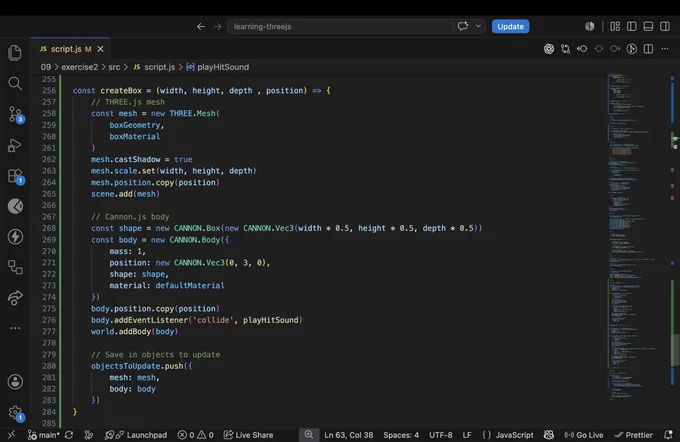Image resolution: width=680 pixels, height=442 pixels.
Task: Open the Run code dropdown icon
Action: coord(632,49)
